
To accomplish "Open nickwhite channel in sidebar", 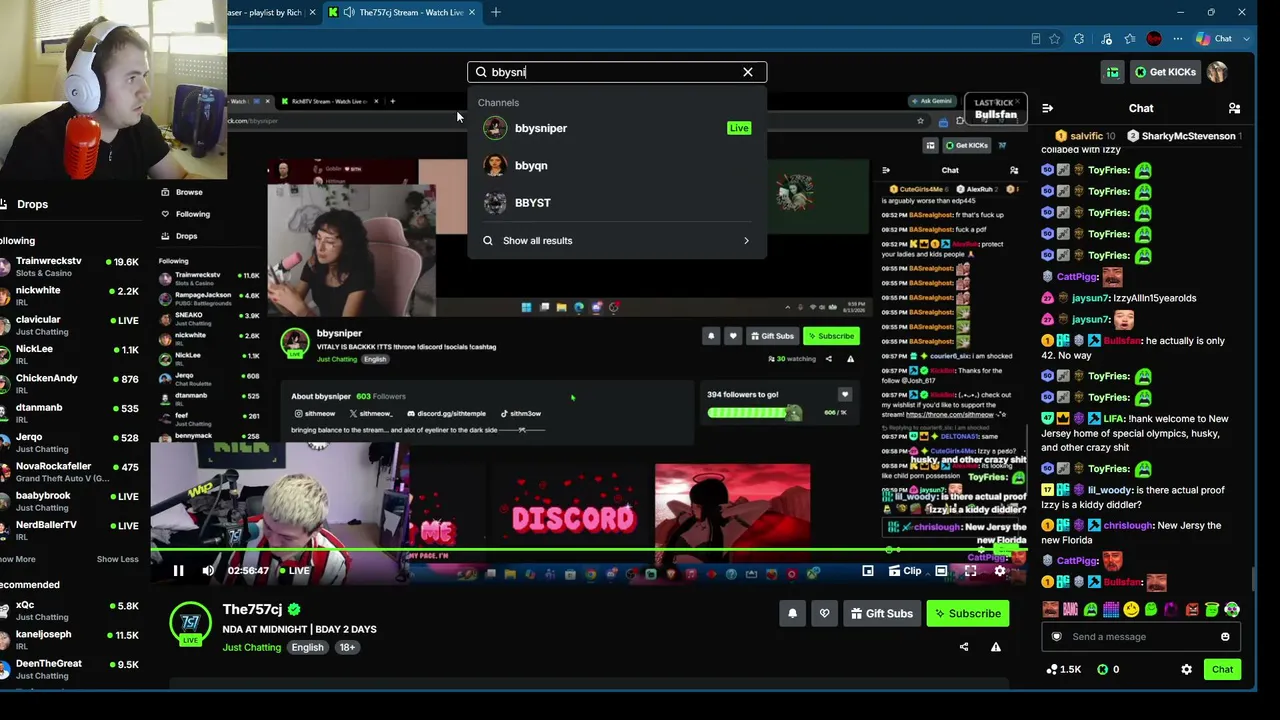I will point(69,295).
